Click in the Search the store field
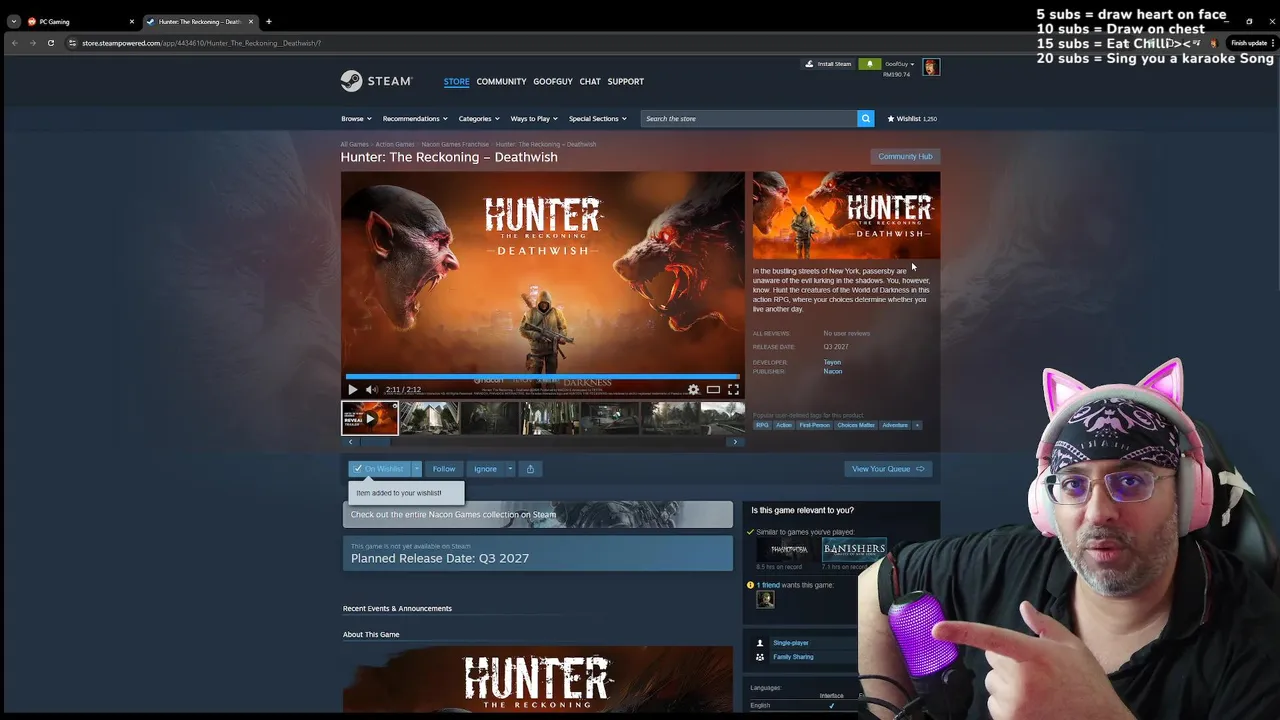 pyautogui.click(x=749, y=119)
